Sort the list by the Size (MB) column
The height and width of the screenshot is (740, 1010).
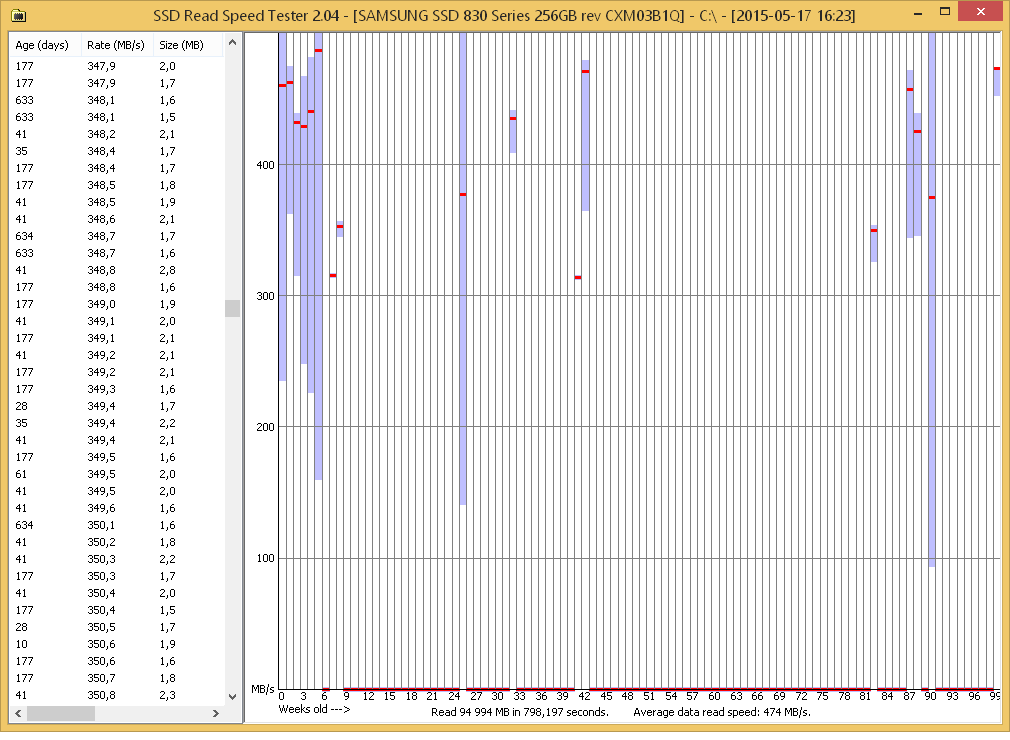point(187,45)
